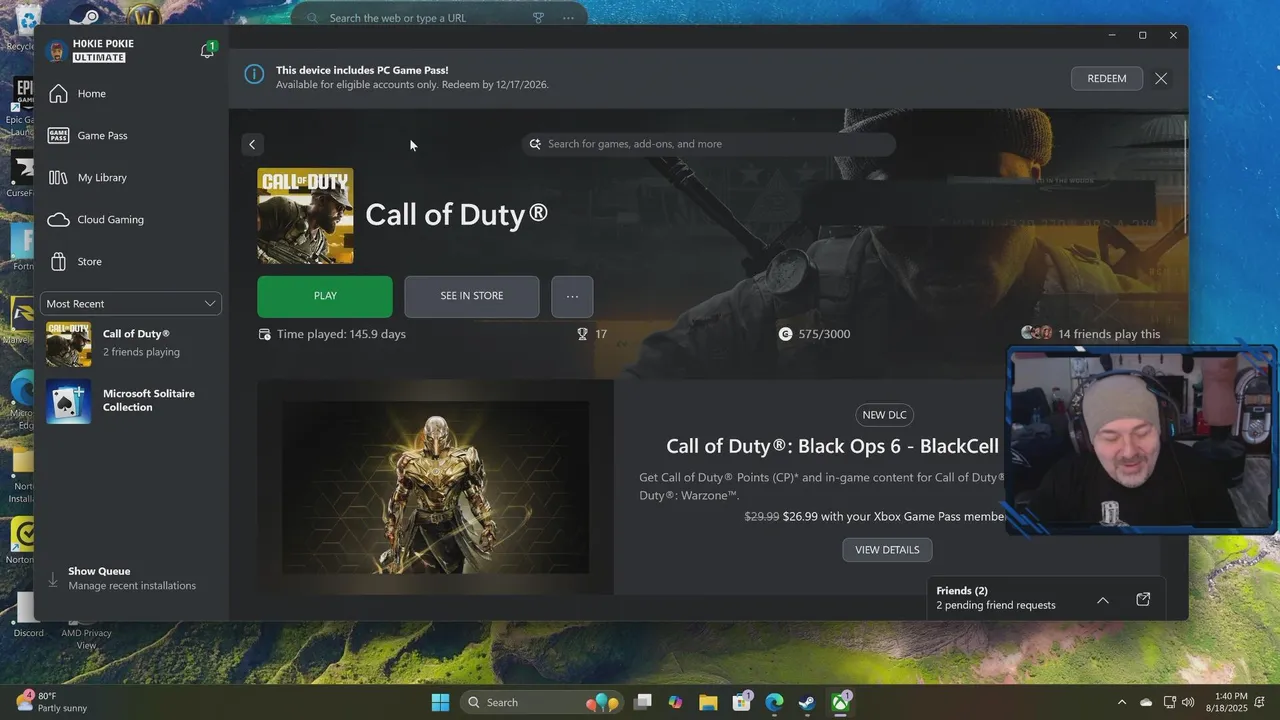
Task: Open File Explorer from the taskbar
Action: [708, 702]
